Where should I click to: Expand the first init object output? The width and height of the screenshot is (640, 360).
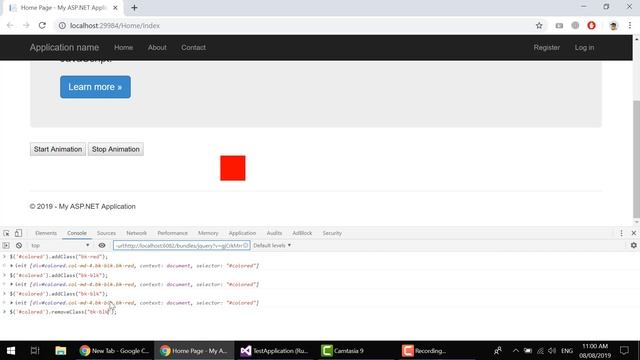[11, 266]
